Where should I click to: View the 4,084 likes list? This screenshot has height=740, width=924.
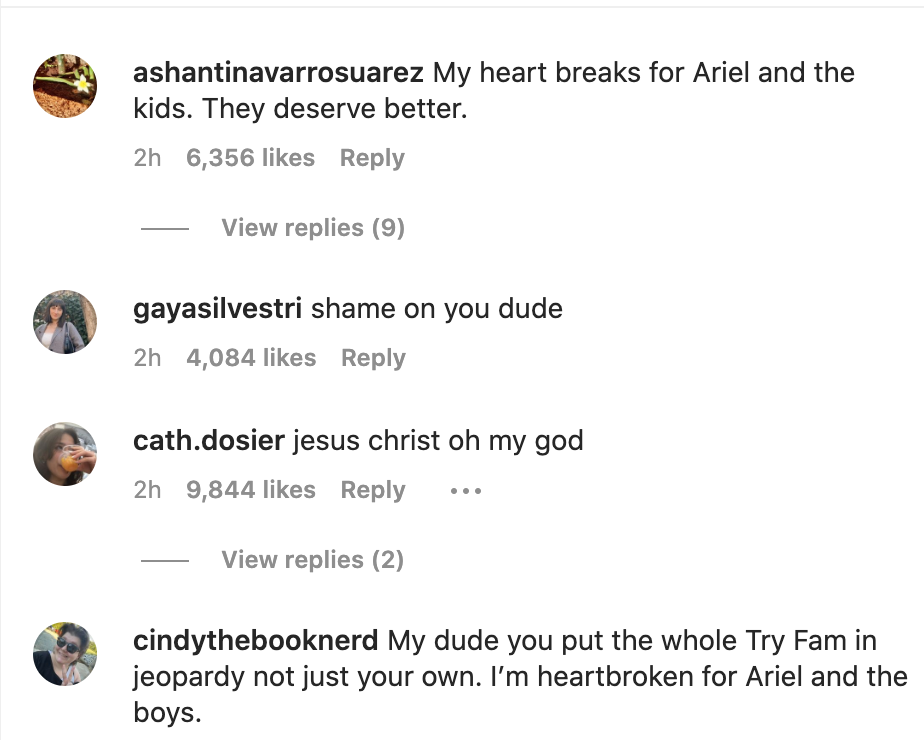(x=251, y=358)
